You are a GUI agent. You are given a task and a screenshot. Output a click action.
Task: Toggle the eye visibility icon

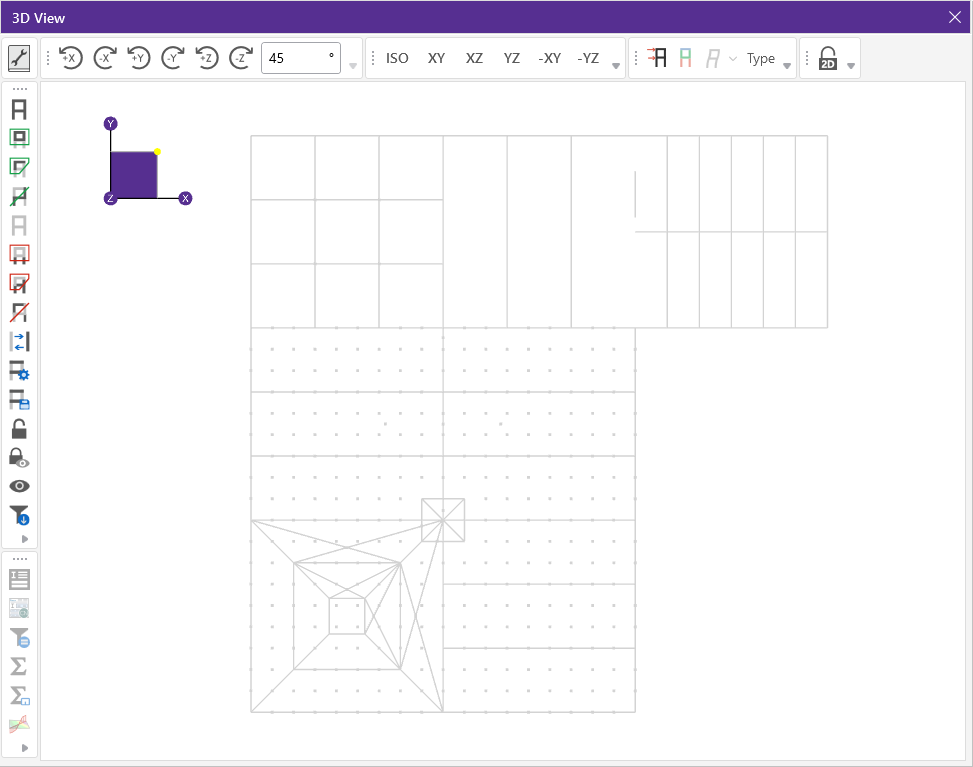click(19, 486)
